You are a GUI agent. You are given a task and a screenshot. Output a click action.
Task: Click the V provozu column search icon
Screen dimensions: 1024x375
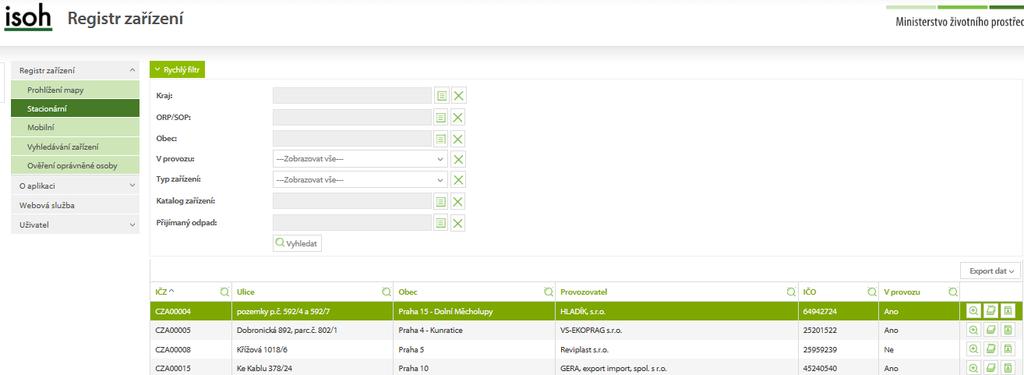point(953,292)
